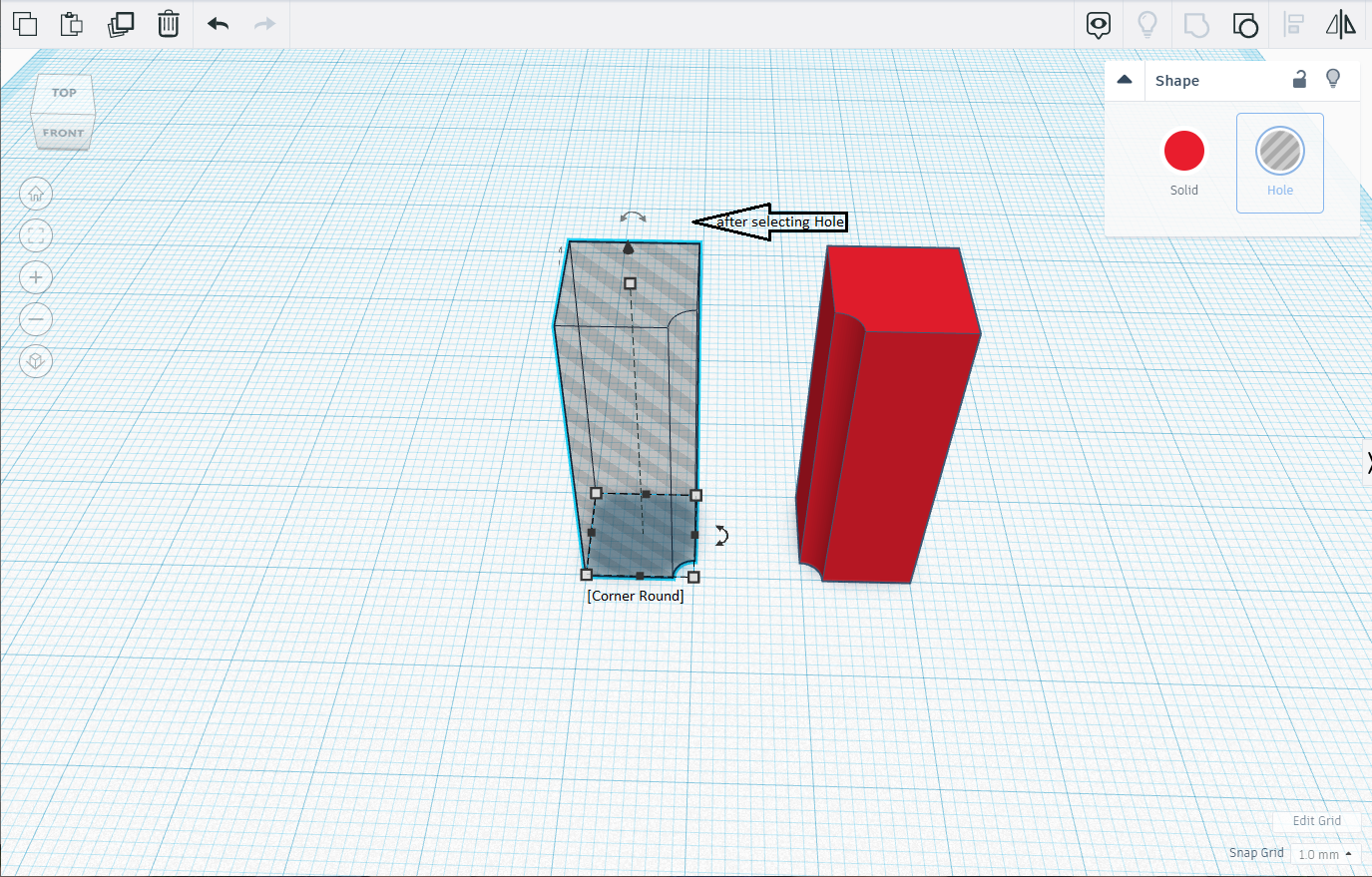
Task: Open the Notes speech-bubble tool
Action: [x=1099, y=25]
